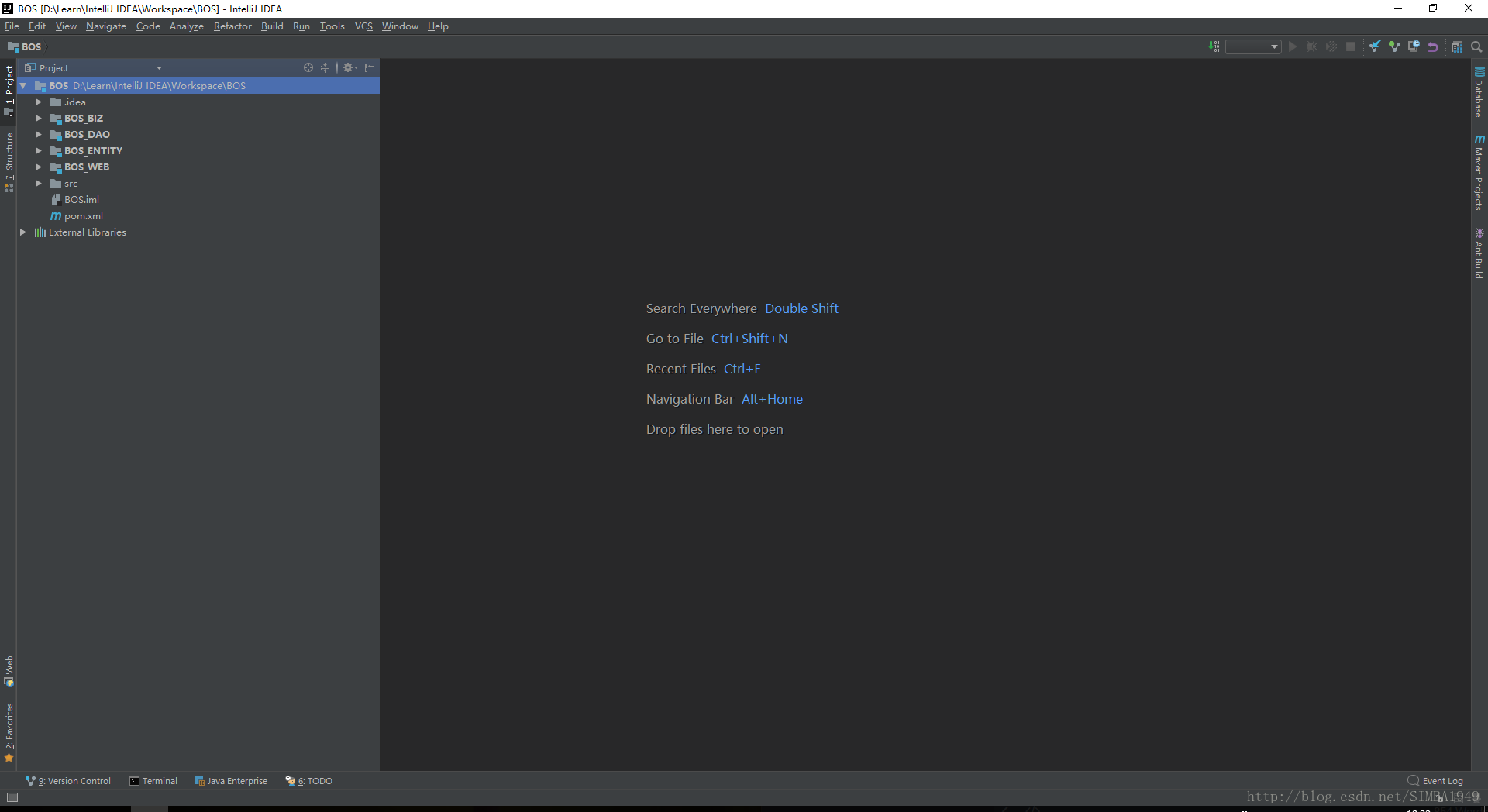
Task: Open the 6: TODO tab
Action: (309, 781)
